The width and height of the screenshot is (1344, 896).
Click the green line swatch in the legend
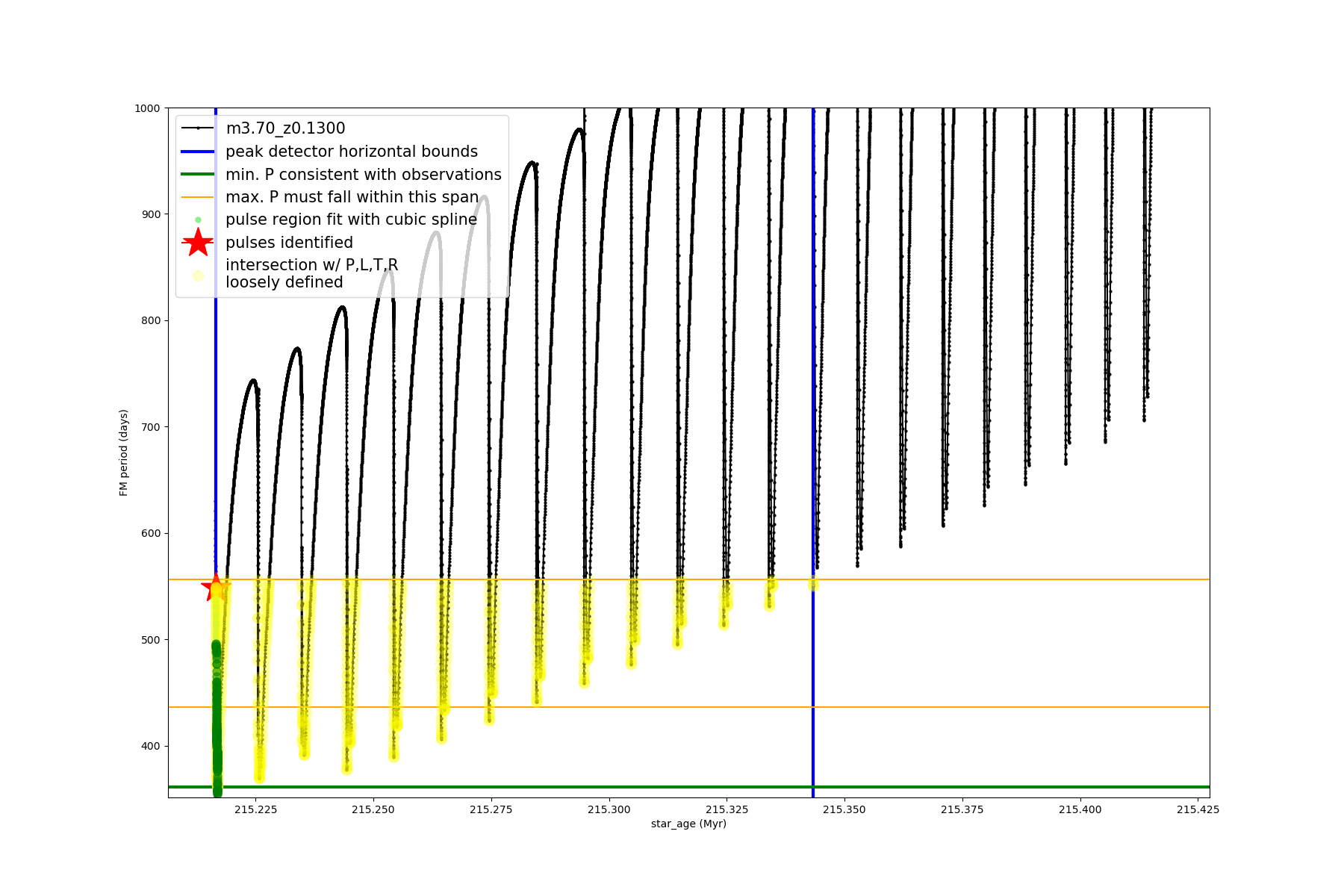[x=198, y=174]
